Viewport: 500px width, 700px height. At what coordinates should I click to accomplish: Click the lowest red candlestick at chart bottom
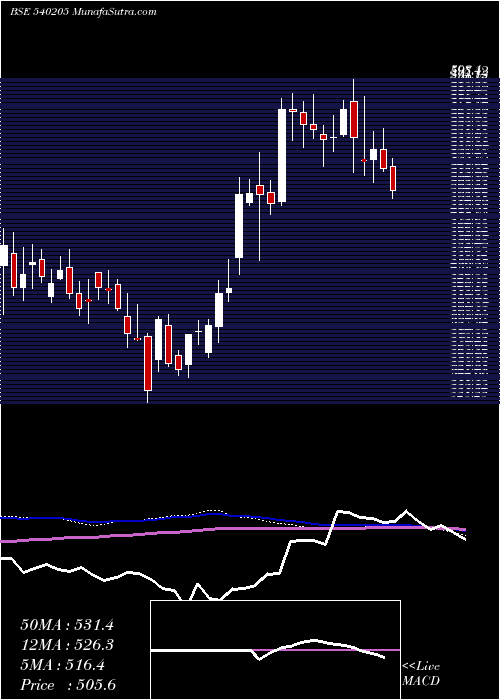[x=148, y=364]
